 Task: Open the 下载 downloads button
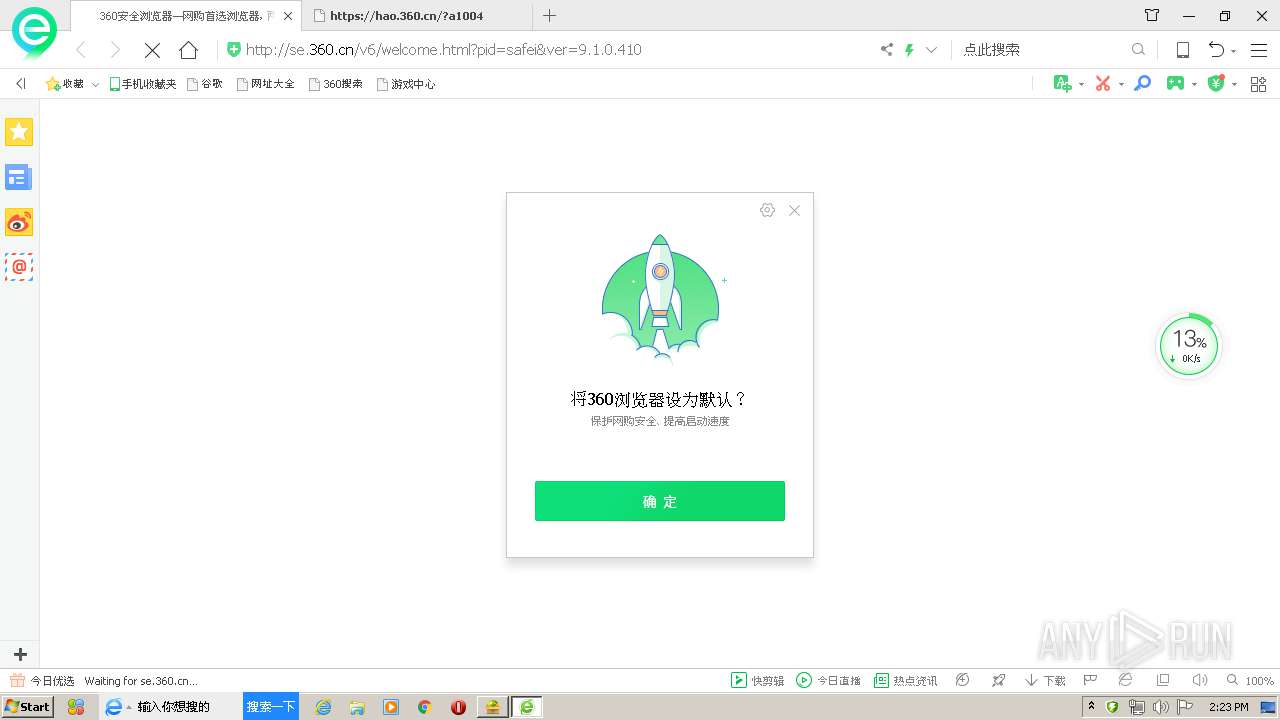coord(1045,680)
